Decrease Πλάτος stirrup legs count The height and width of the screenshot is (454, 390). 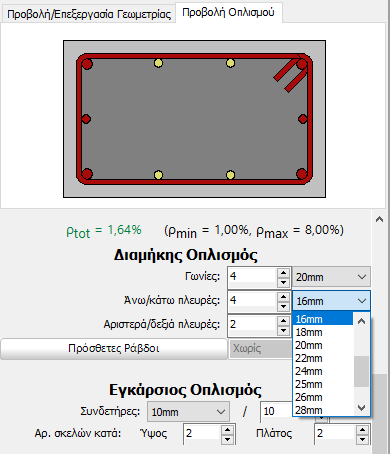(x=362, y=440)
